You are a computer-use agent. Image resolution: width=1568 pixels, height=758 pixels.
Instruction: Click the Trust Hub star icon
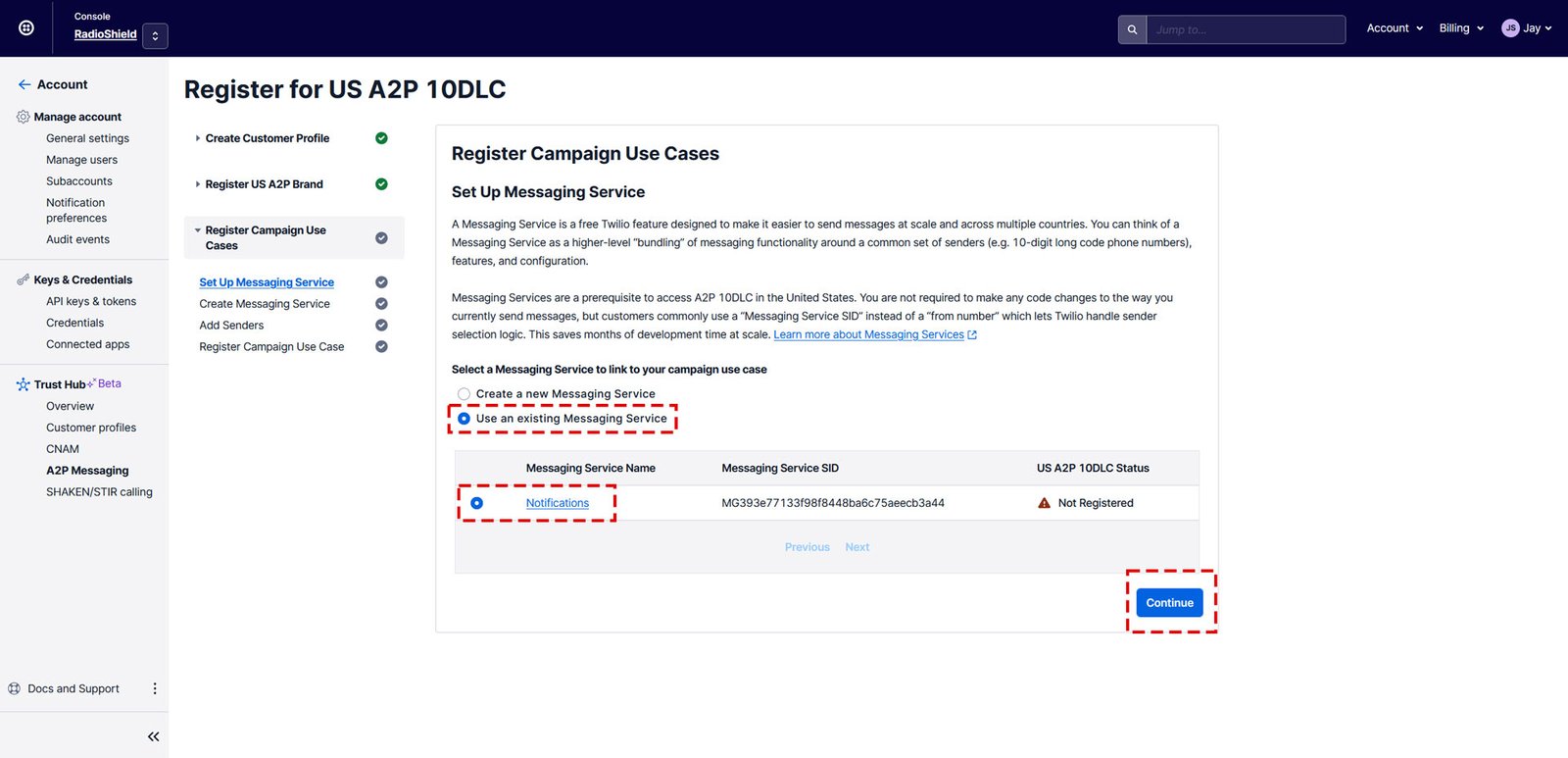click(23, 384)
